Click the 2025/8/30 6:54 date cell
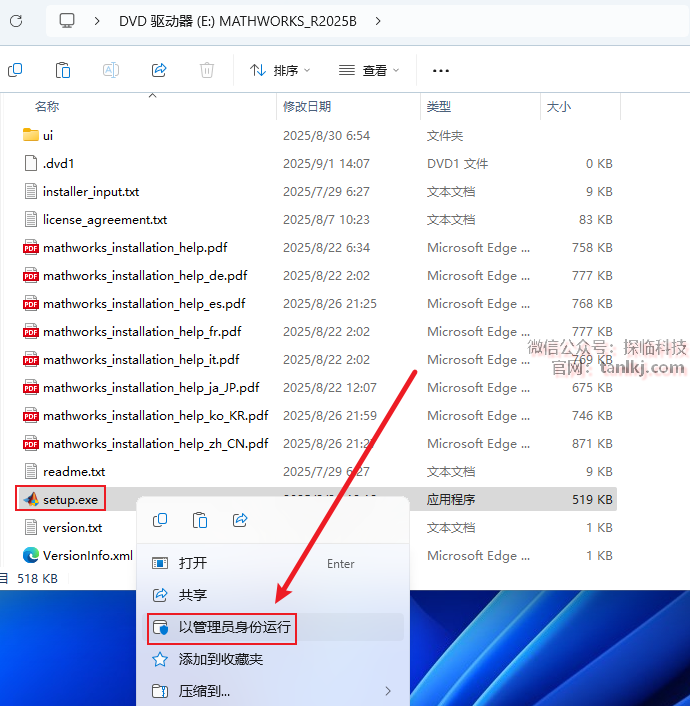This screenshot has width=690, height=706. pyautogui.click(x=327, y=136)
